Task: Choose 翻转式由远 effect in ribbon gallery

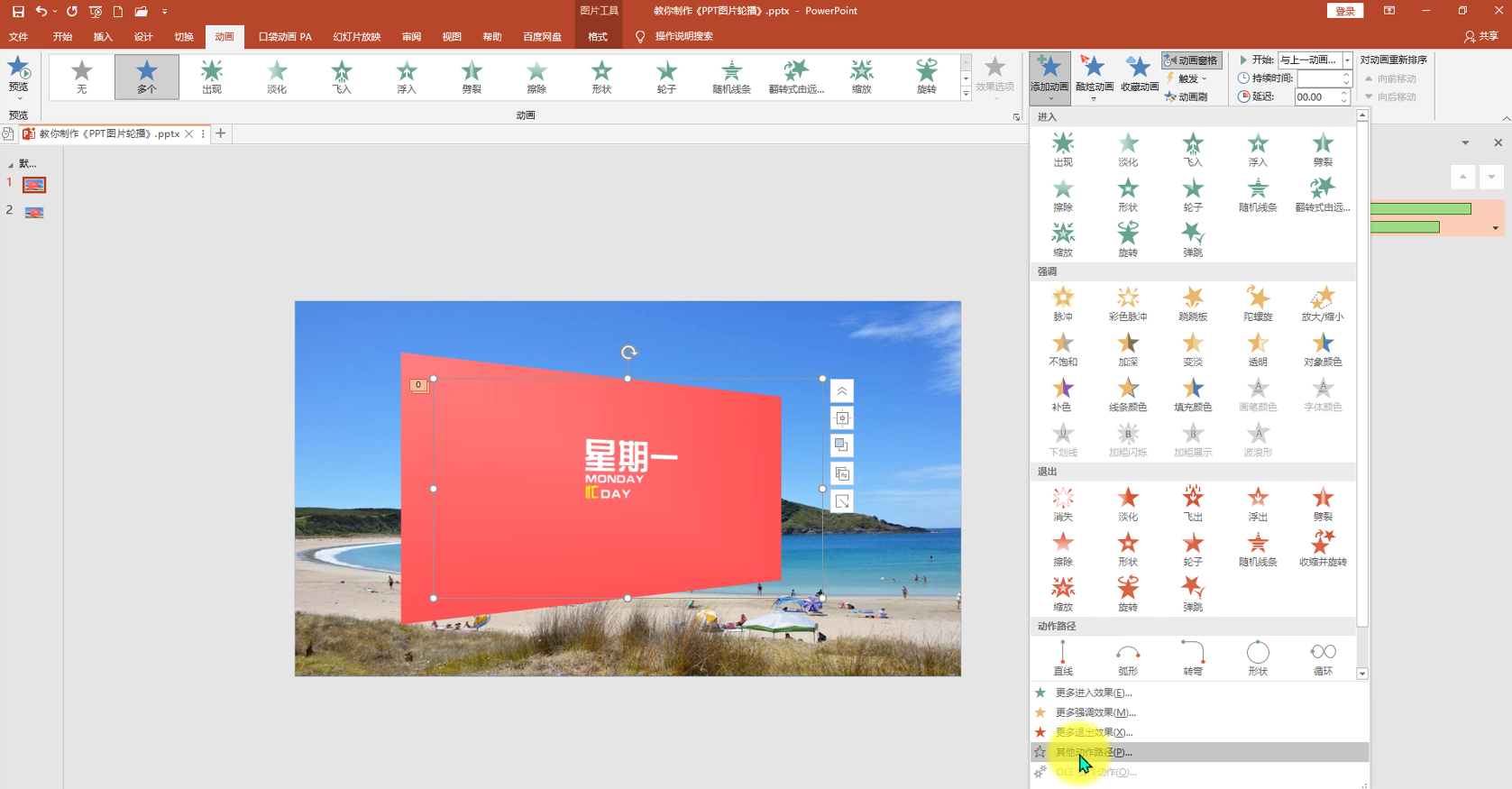Action: click(x=796, y=77)
